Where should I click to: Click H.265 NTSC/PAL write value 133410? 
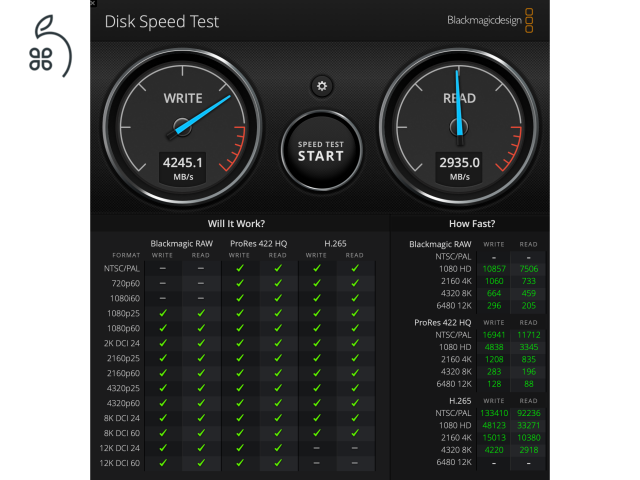pyautogui.click(x=494, y=413)
